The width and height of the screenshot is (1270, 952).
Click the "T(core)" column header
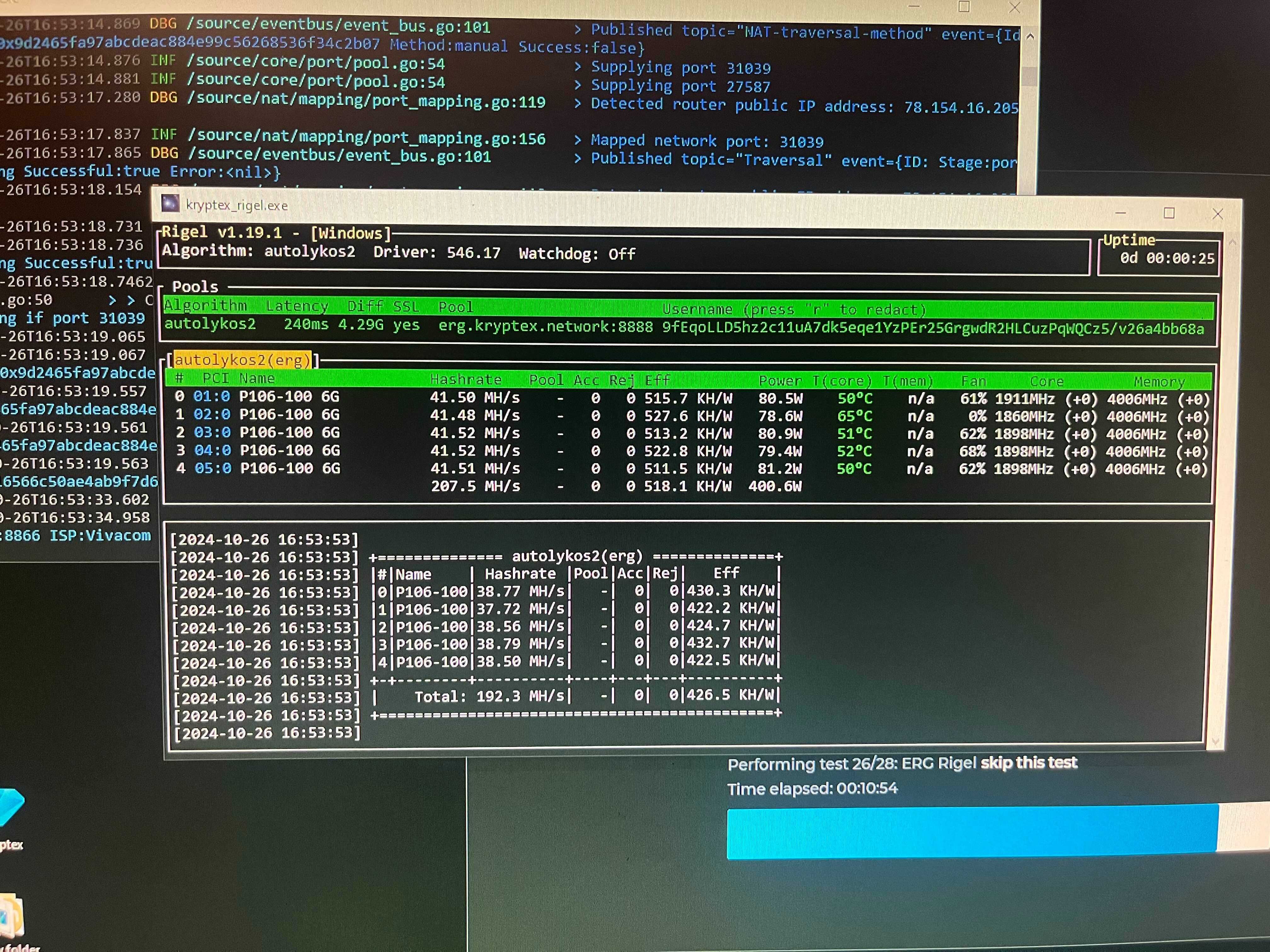[x=842, y=381]
